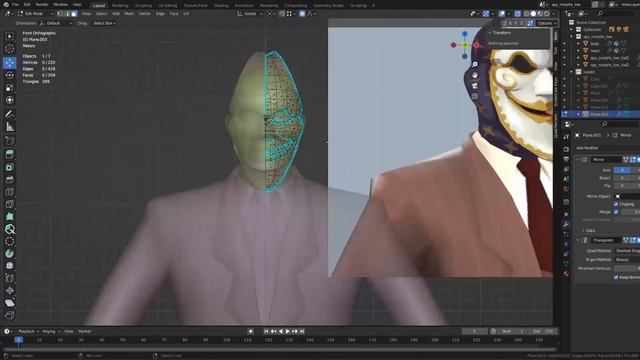Toggle Mirror Axis X button
The width and height of the screenshot is (640, 360).
(x=622, y=170)
